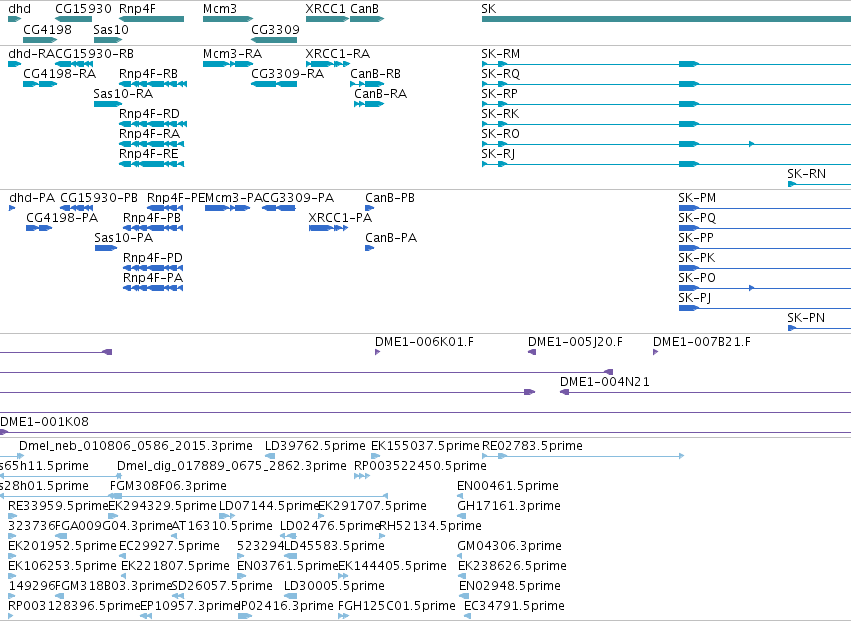Select EST EK238626.5prime
Viewport: 851px width, 621px height.
click(512, 566)
